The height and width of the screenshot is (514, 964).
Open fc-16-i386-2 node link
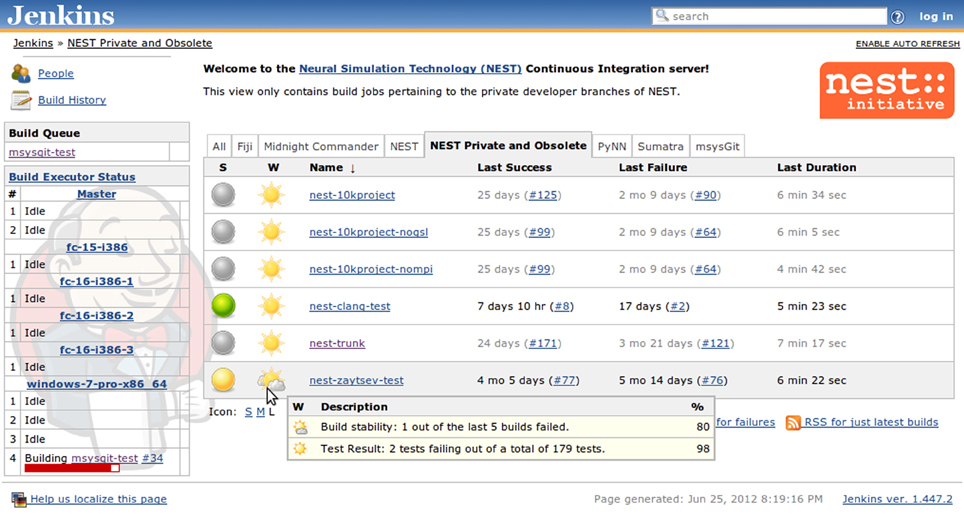(97, 315)
